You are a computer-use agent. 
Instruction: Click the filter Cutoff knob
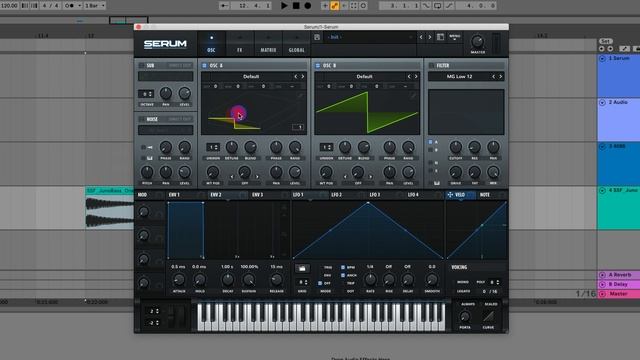pyautogui.click(x=456, y=147)
